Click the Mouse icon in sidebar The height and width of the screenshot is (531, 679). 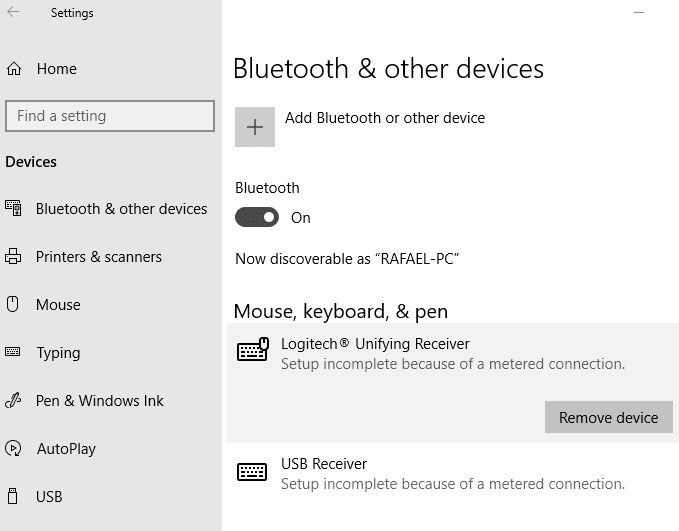pos(13,305)
